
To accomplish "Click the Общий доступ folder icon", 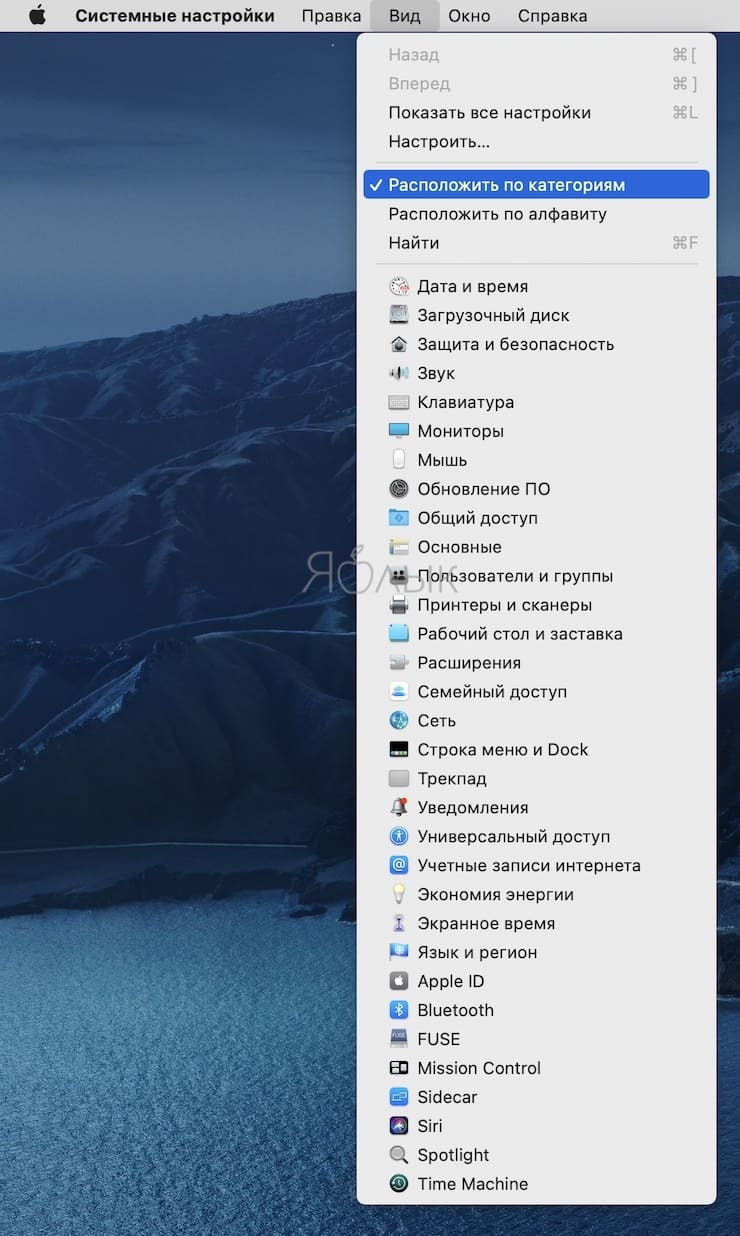I will tap(399, 518).
